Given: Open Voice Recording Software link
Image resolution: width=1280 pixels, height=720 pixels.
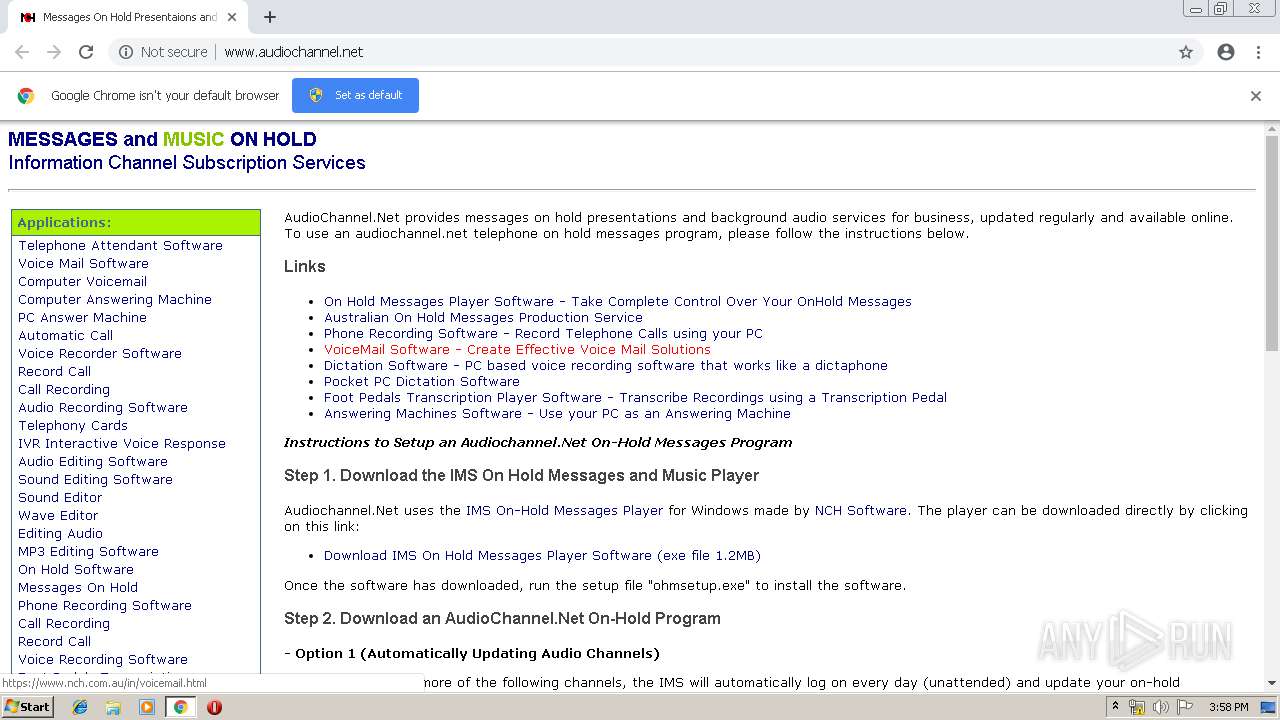Looking at the screenshot, I should (103, 659).
